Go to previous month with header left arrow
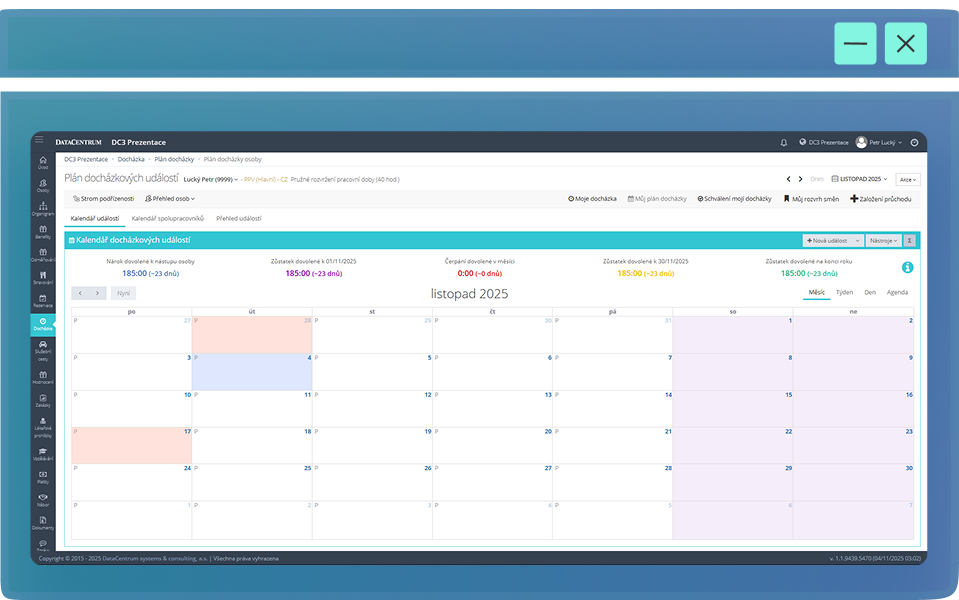The height and width of the screenshot is (600, 959). [x=788, y=179]
